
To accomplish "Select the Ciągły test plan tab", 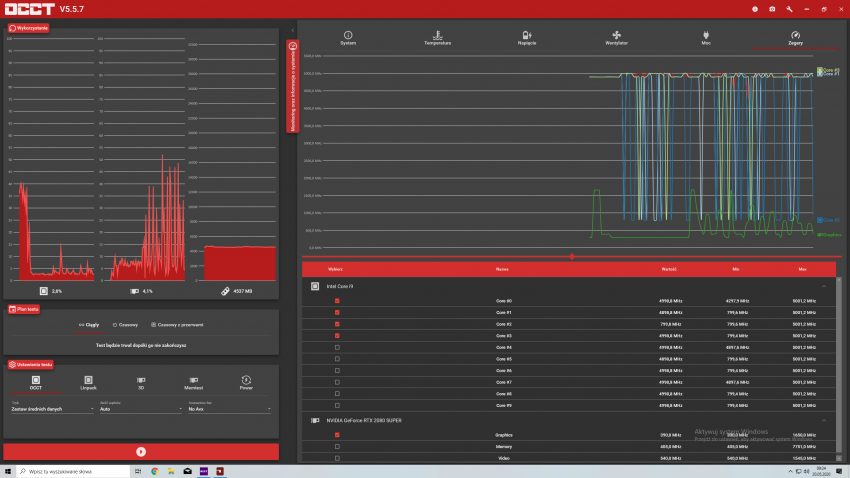I will point(89,325).
